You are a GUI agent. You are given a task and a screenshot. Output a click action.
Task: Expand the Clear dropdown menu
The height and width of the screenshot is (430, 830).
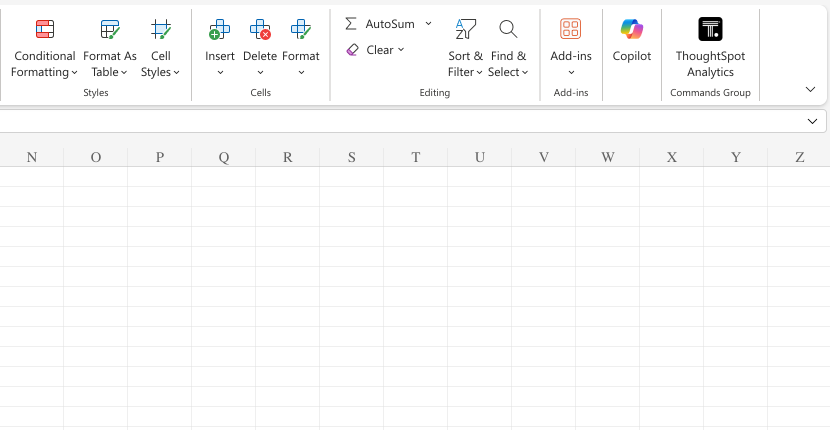point(401,50)
